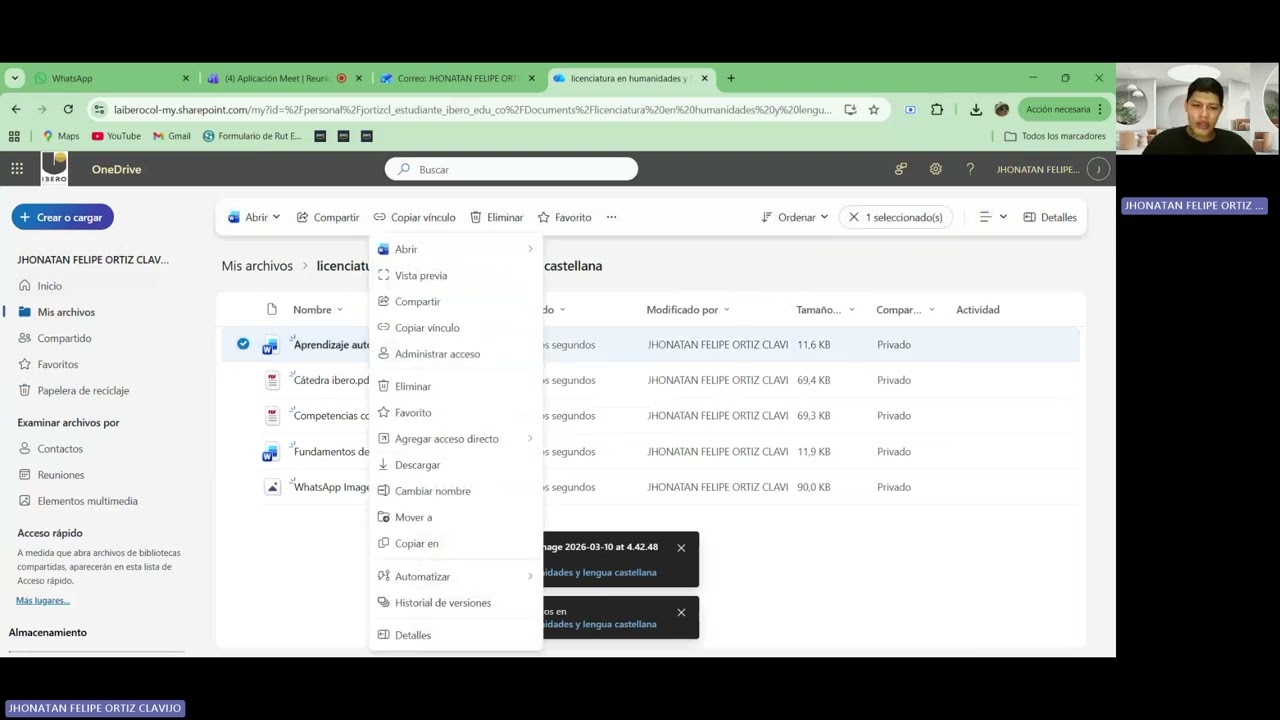Open the app launcher waffle icon
The image size is (1280, 720).
pyautogui.click(x=17, y=169)
